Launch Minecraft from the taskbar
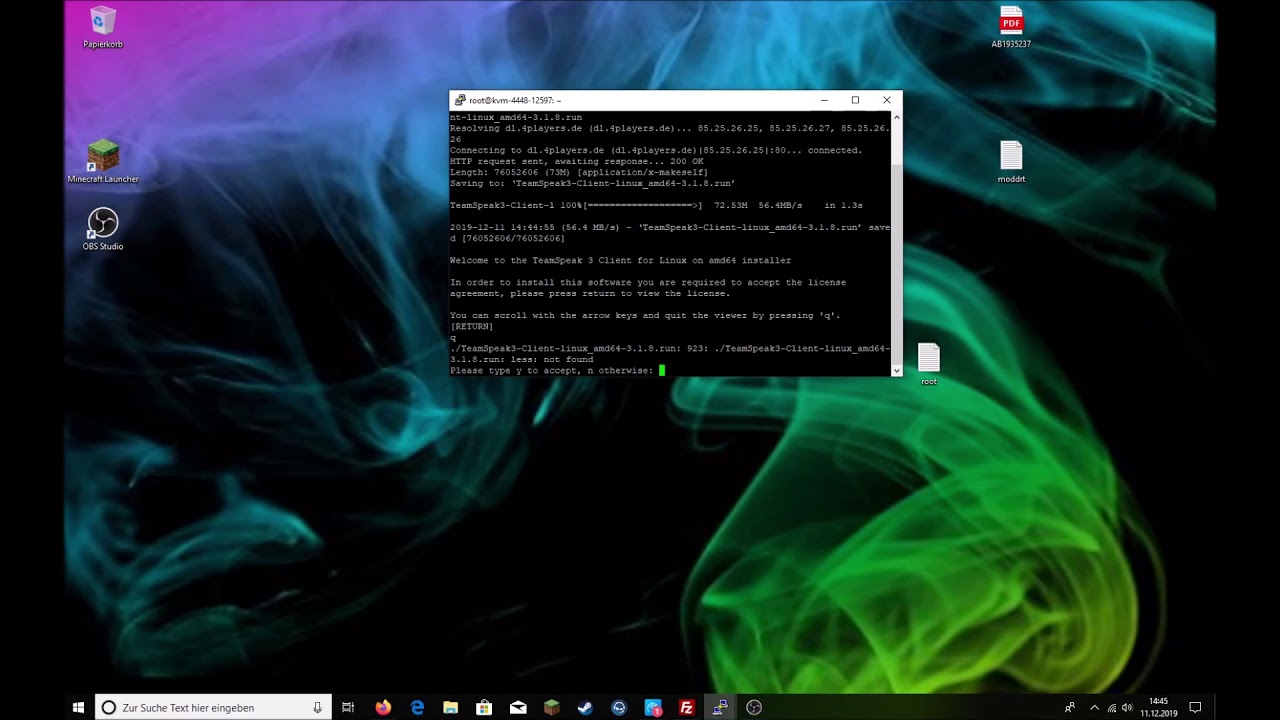The image size is (1280, 720). [552, 707]
